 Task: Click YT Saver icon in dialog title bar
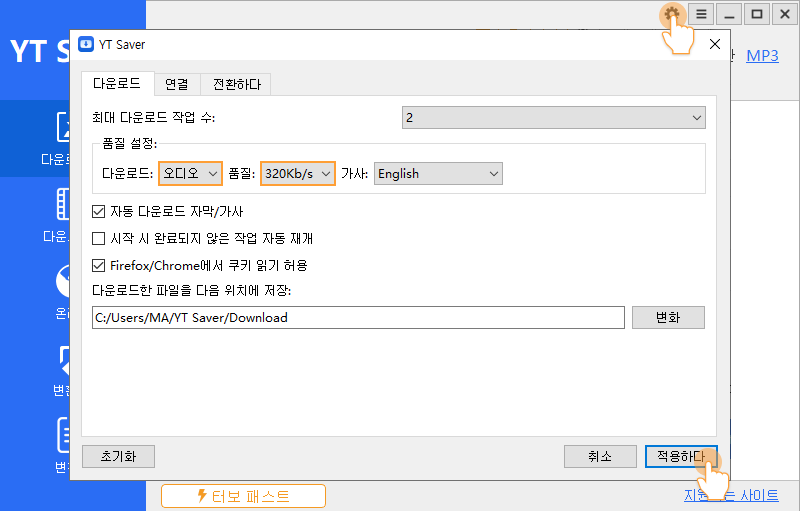[x=86, y=44]
